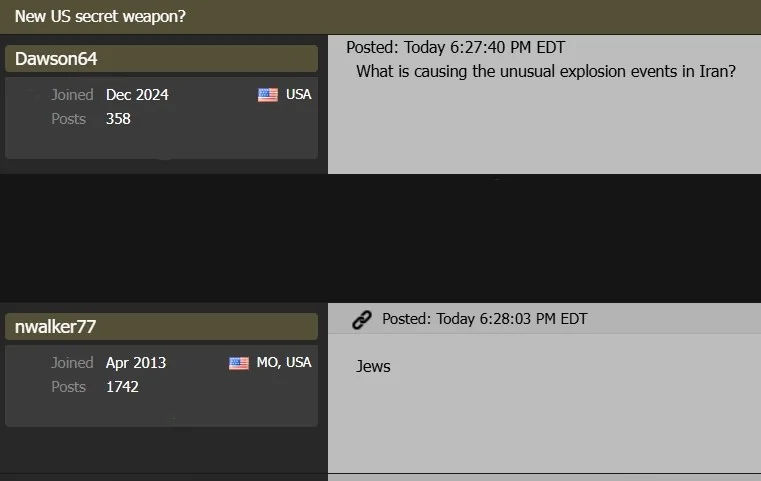Click the Joined label in Dawson64's profile
The width and height of the screenshot is (761, 481).
[72, 95]
